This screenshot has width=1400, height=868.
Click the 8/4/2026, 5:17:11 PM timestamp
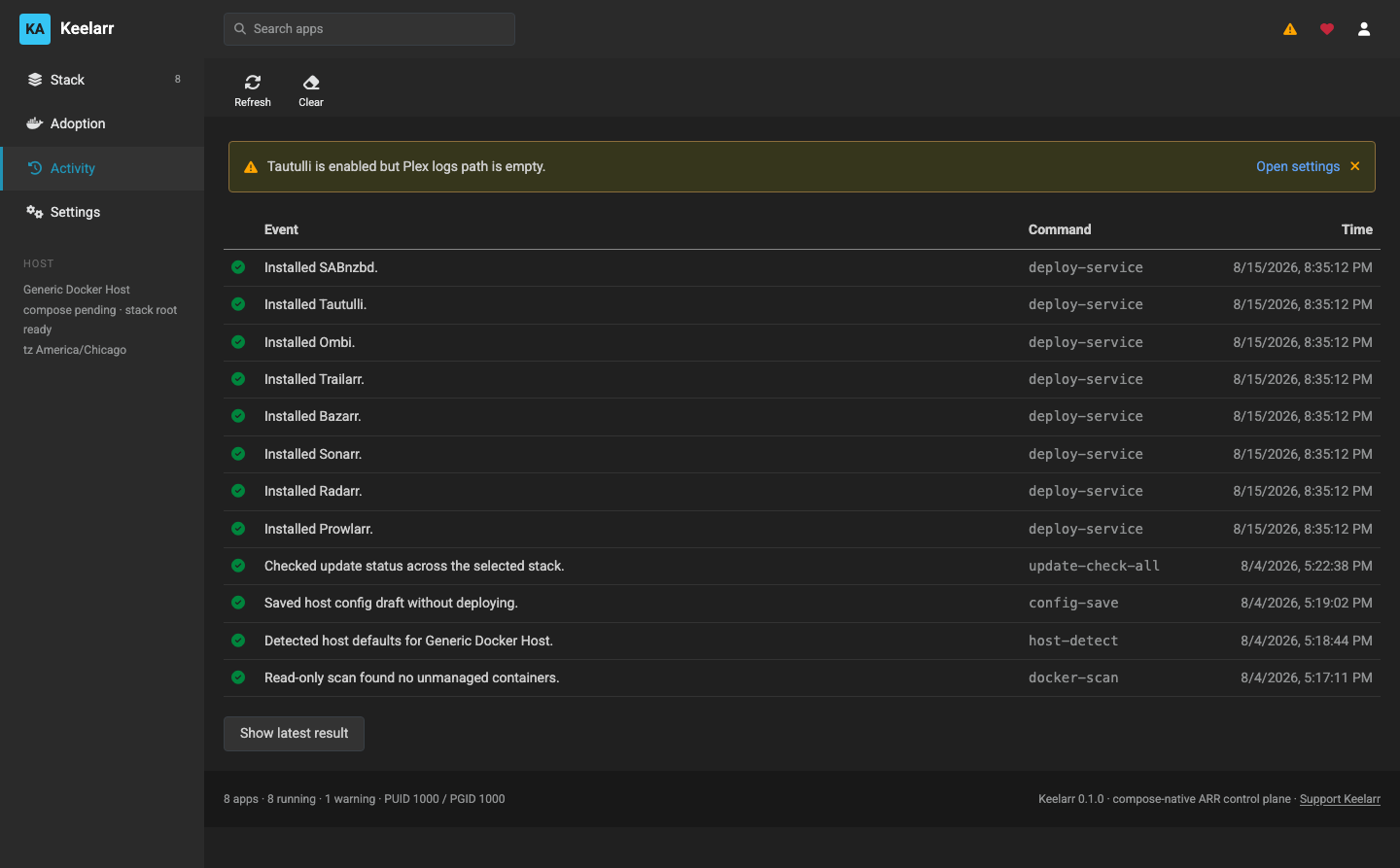1307,677
